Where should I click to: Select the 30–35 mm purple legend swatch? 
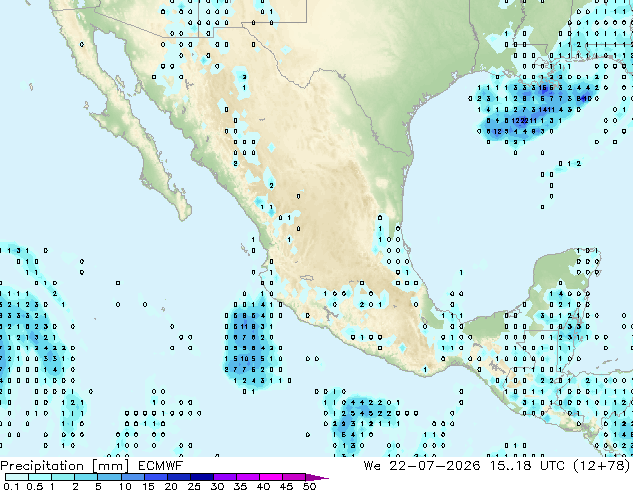224,477
